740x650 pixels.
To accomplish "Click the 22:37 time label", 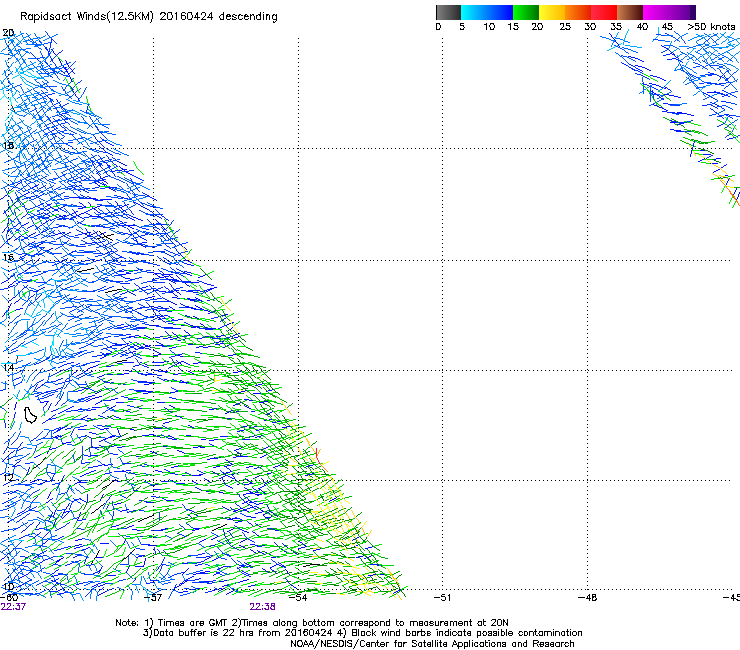I will point(13,607).
